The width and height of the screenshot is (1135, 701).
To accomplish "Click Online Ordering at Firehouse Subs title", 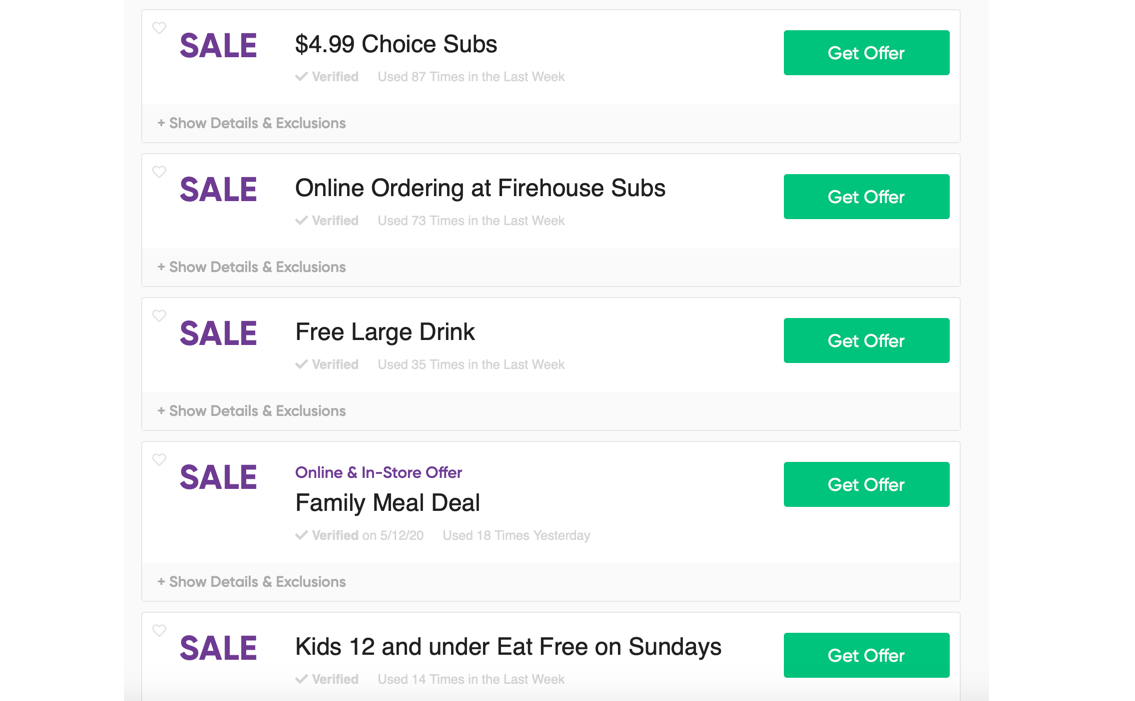I will [x=480, y=188].
